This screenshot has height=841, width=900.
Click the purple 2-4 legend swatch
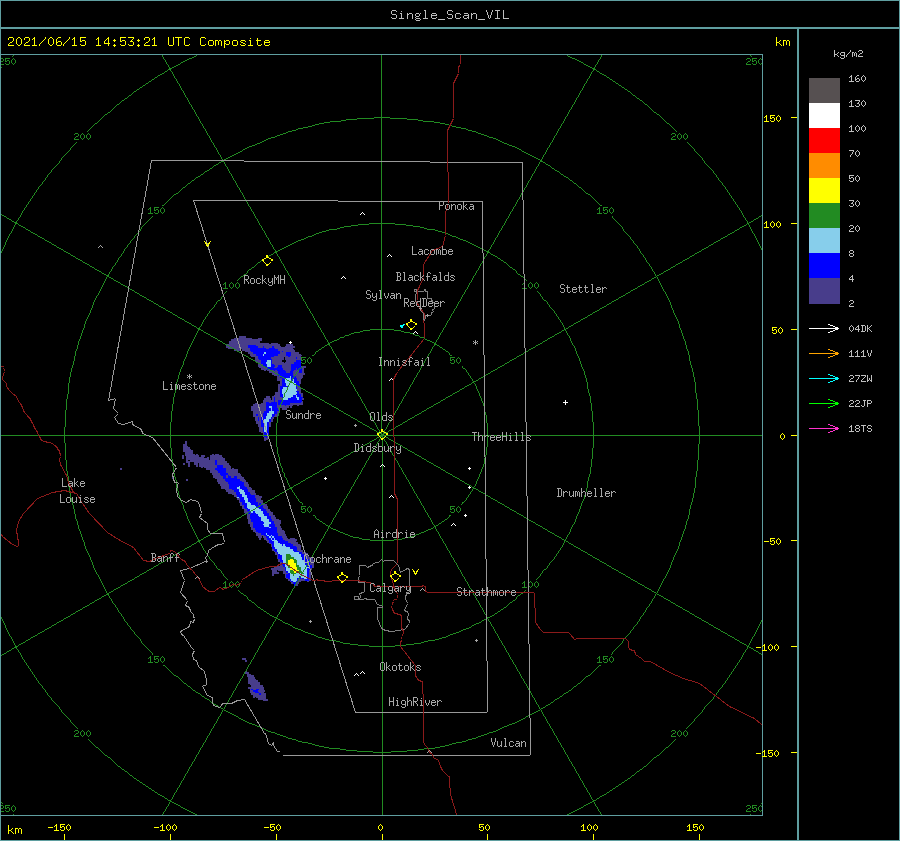coord(824,290)
